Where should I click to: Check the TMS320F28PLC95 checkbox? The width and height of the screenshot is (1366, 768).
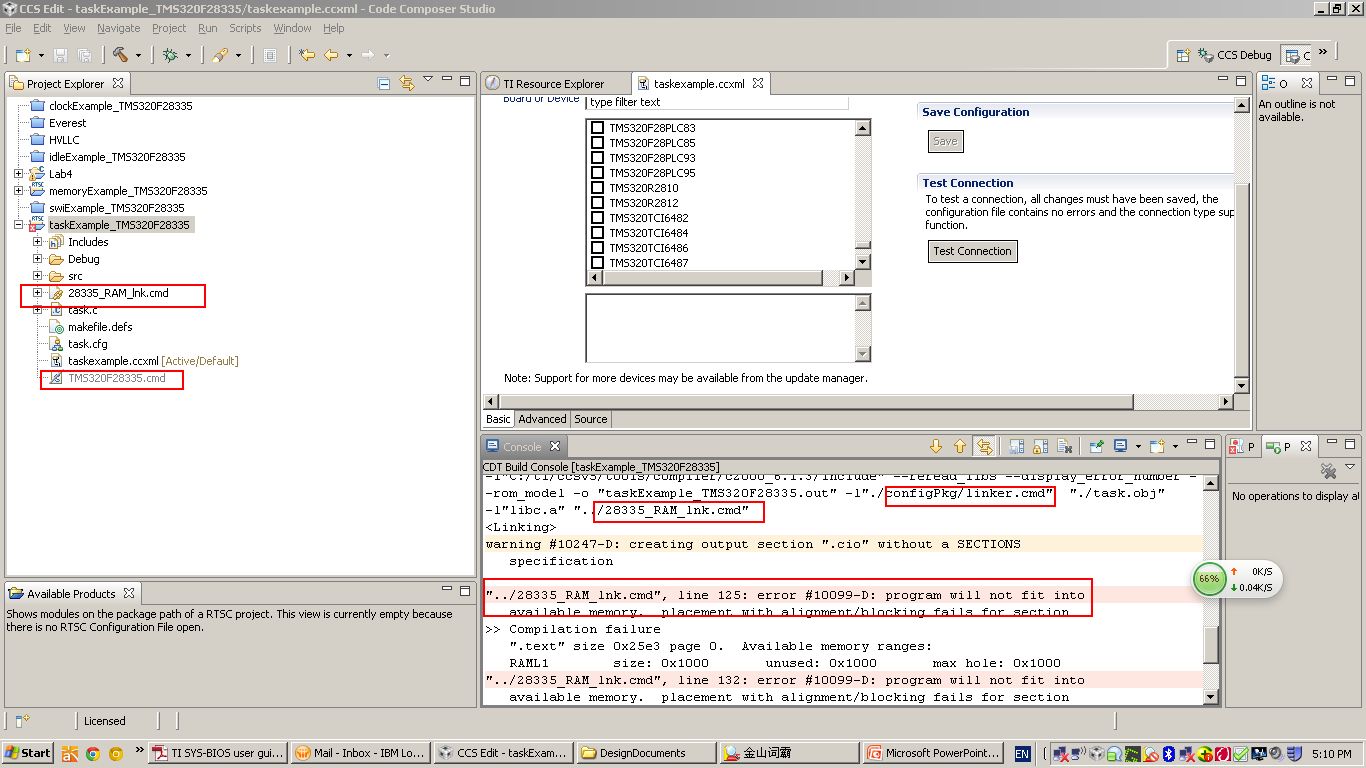click(x=597, y=173)
